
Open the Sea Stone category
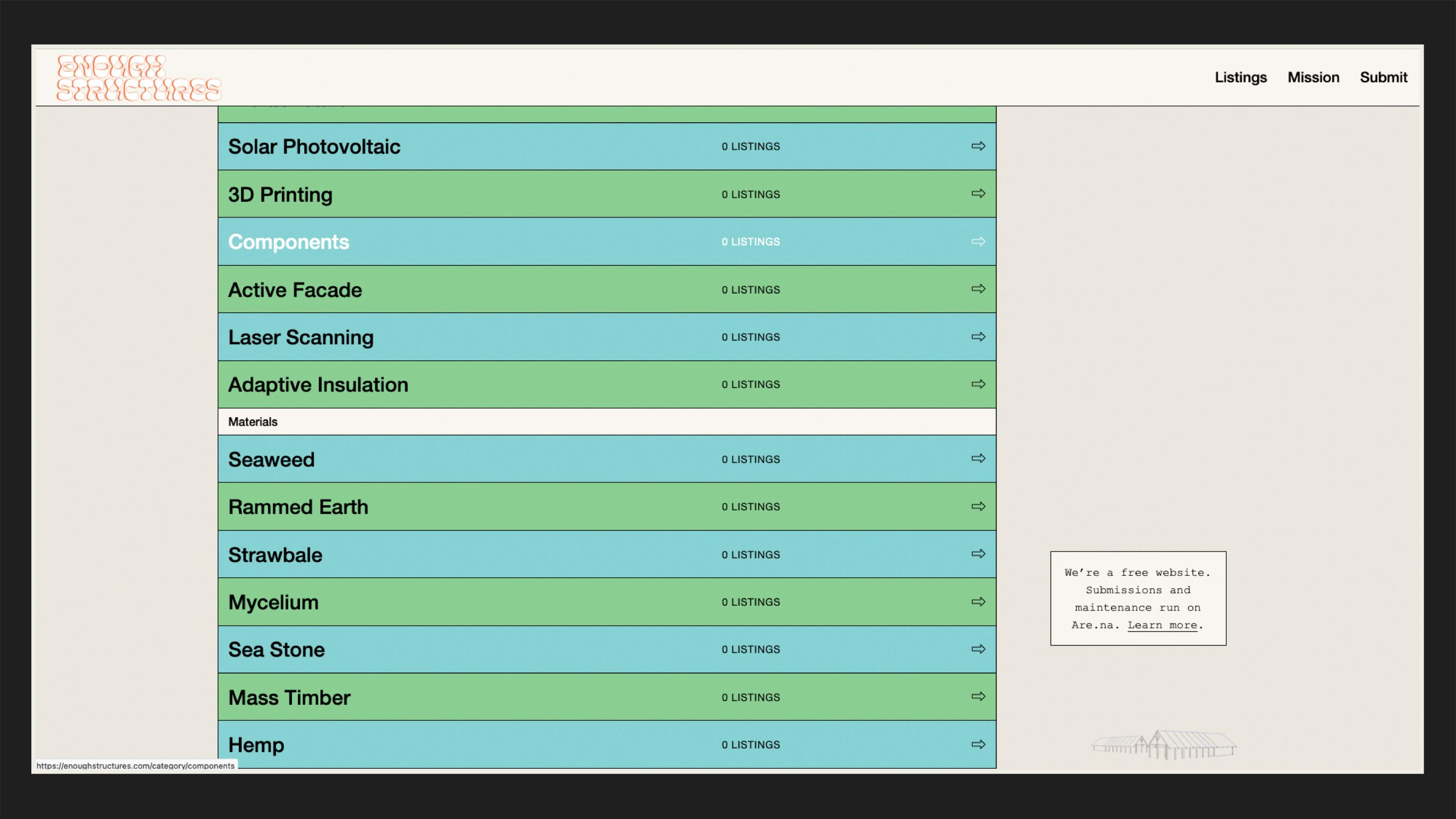pos(276,650)
